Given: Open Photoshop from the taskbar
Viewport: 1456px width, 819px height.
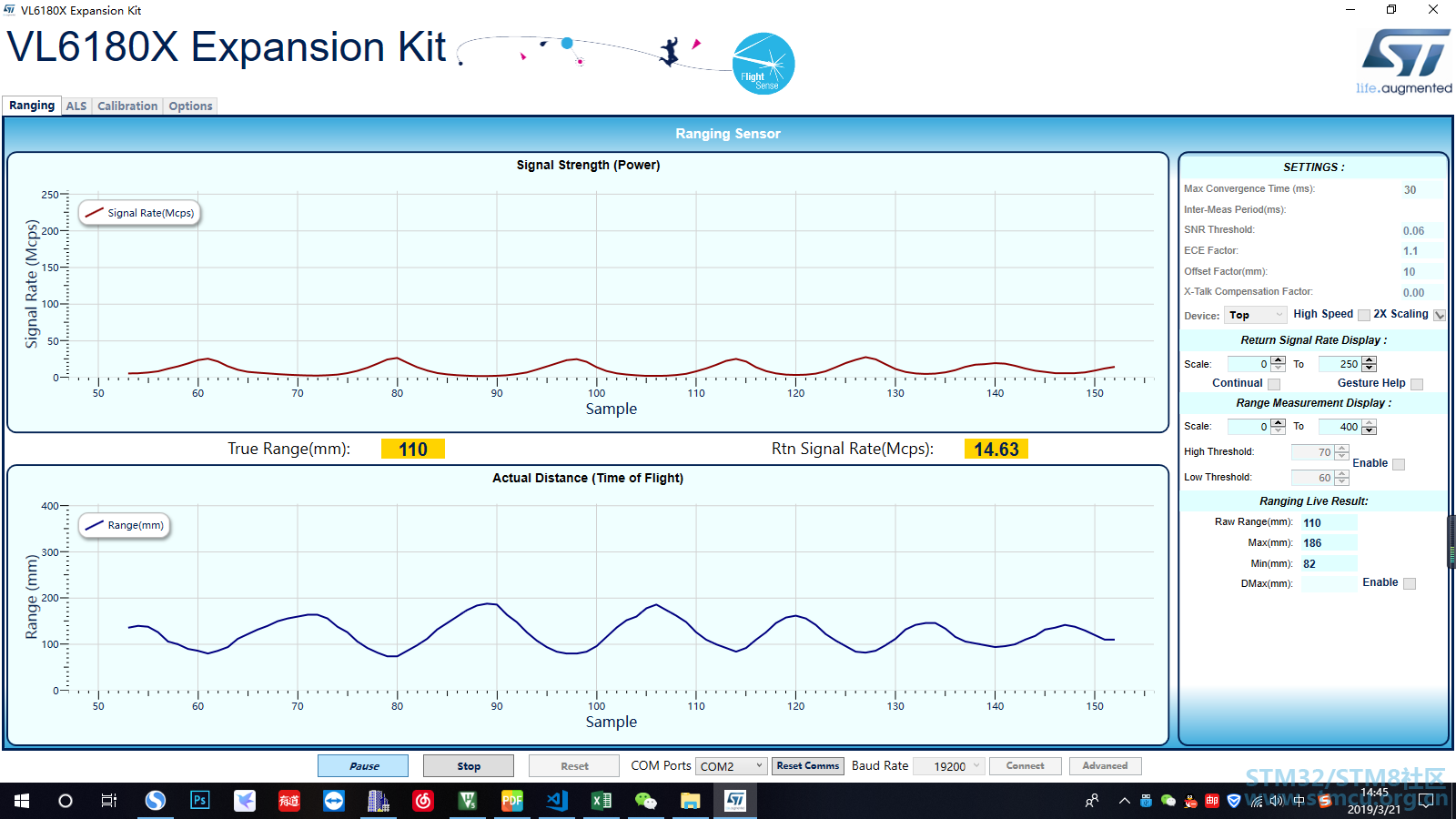Looking at the screenshot, I should point(200,801).
